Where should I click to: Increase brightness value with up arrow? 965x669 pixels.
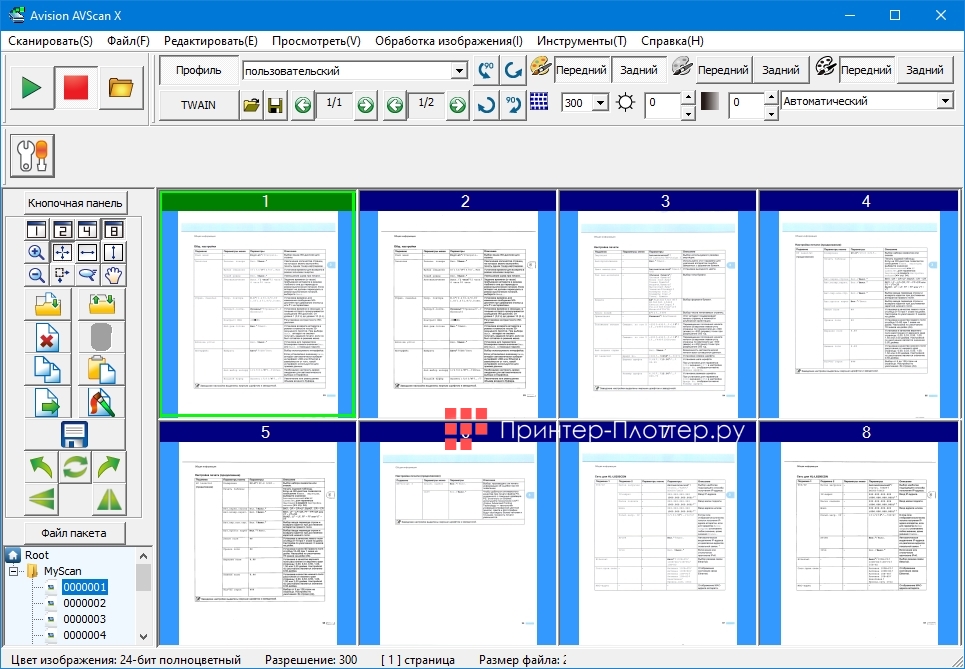coord(688,97)
